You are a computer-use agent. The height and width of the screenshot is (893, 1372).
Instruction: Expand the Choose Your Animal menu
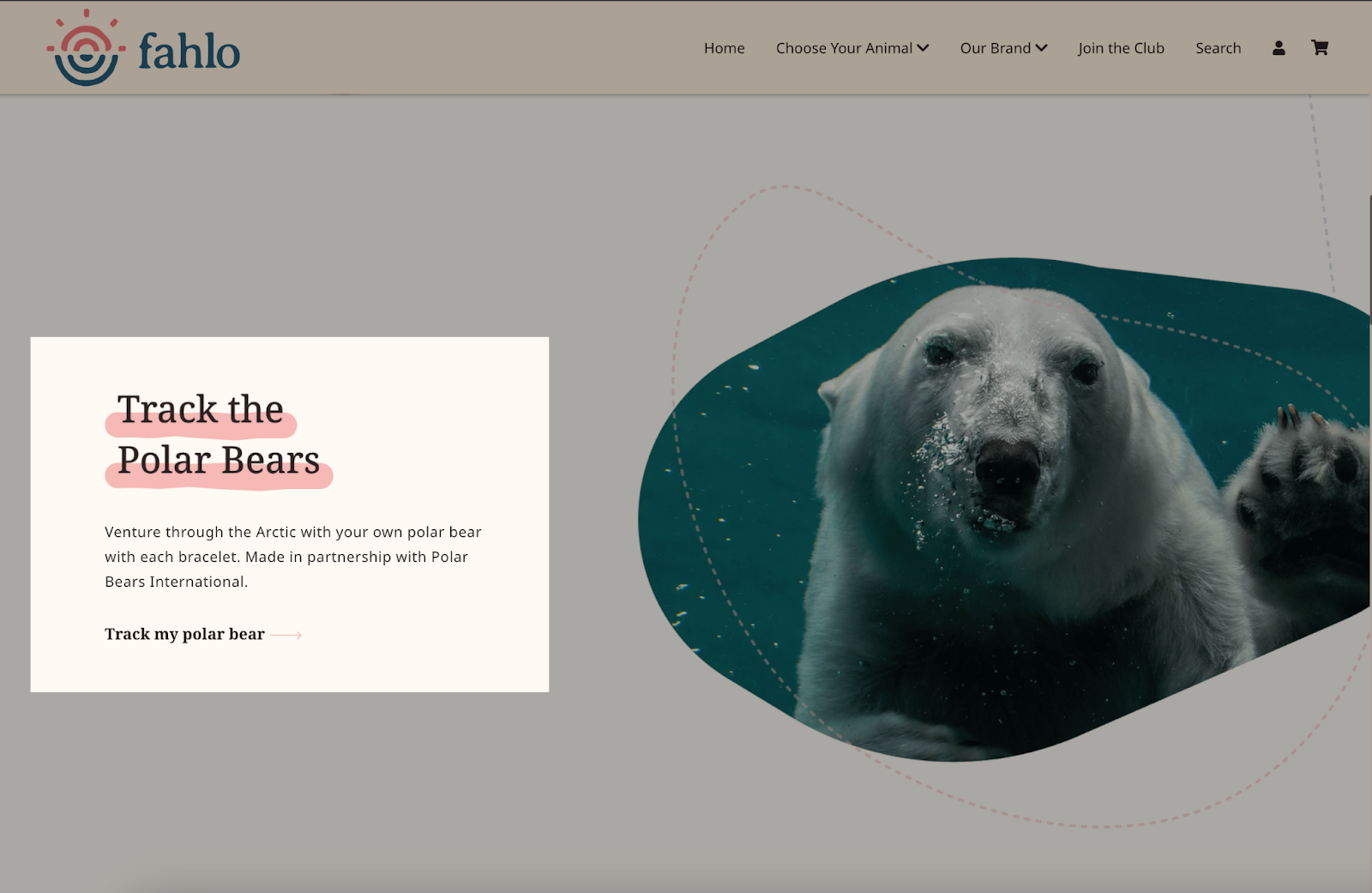coord(852,48)
